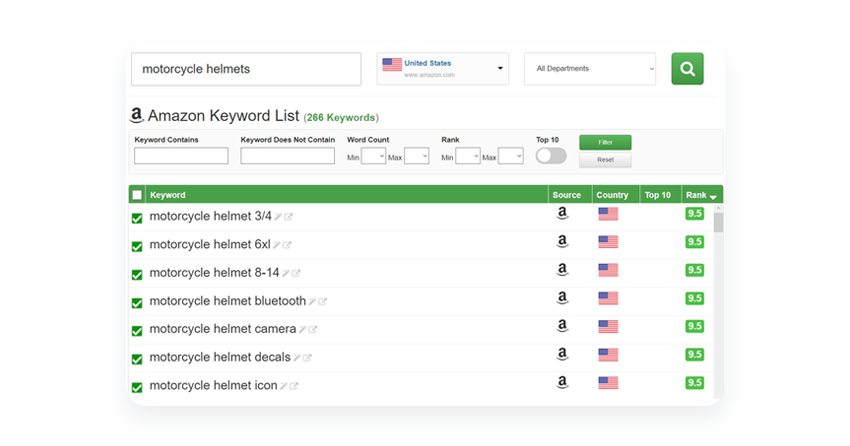The height and width of the screenshot is (446, 850).
Task: Uncheck the motorcycle helmet bluetooth checkbox
Action: (x=137, y=302)
